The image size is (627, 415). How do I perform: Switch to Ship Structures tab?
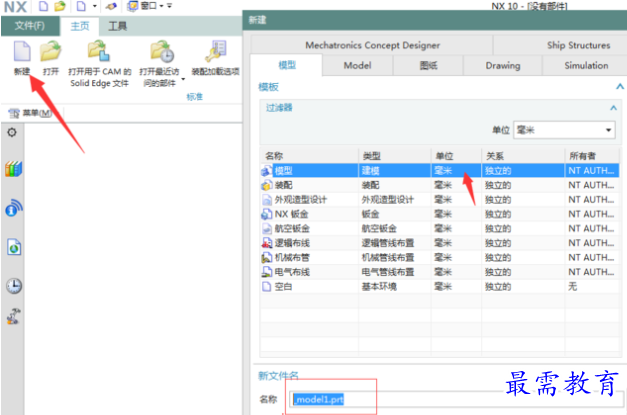(x=578, y=45)
